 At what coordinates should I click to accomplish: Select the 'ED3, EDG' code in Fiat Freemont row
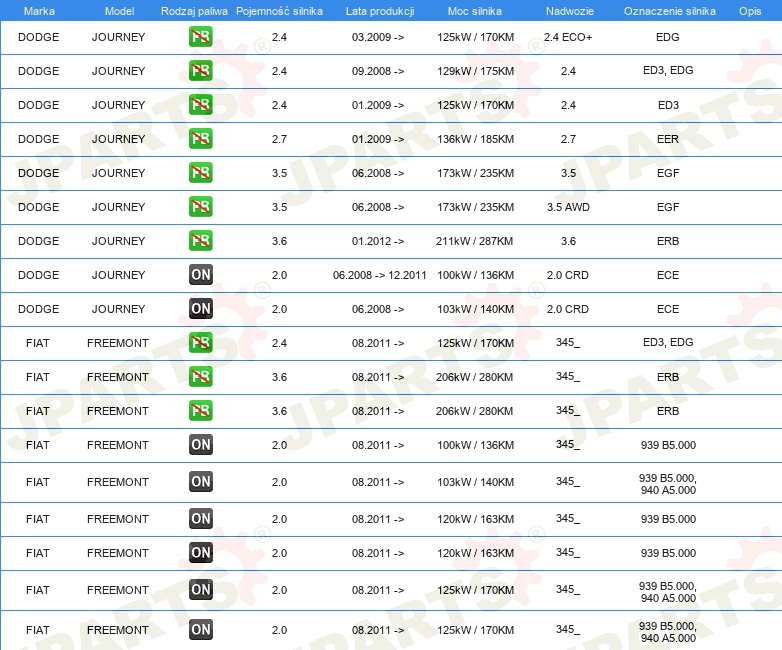pos(668,342)
